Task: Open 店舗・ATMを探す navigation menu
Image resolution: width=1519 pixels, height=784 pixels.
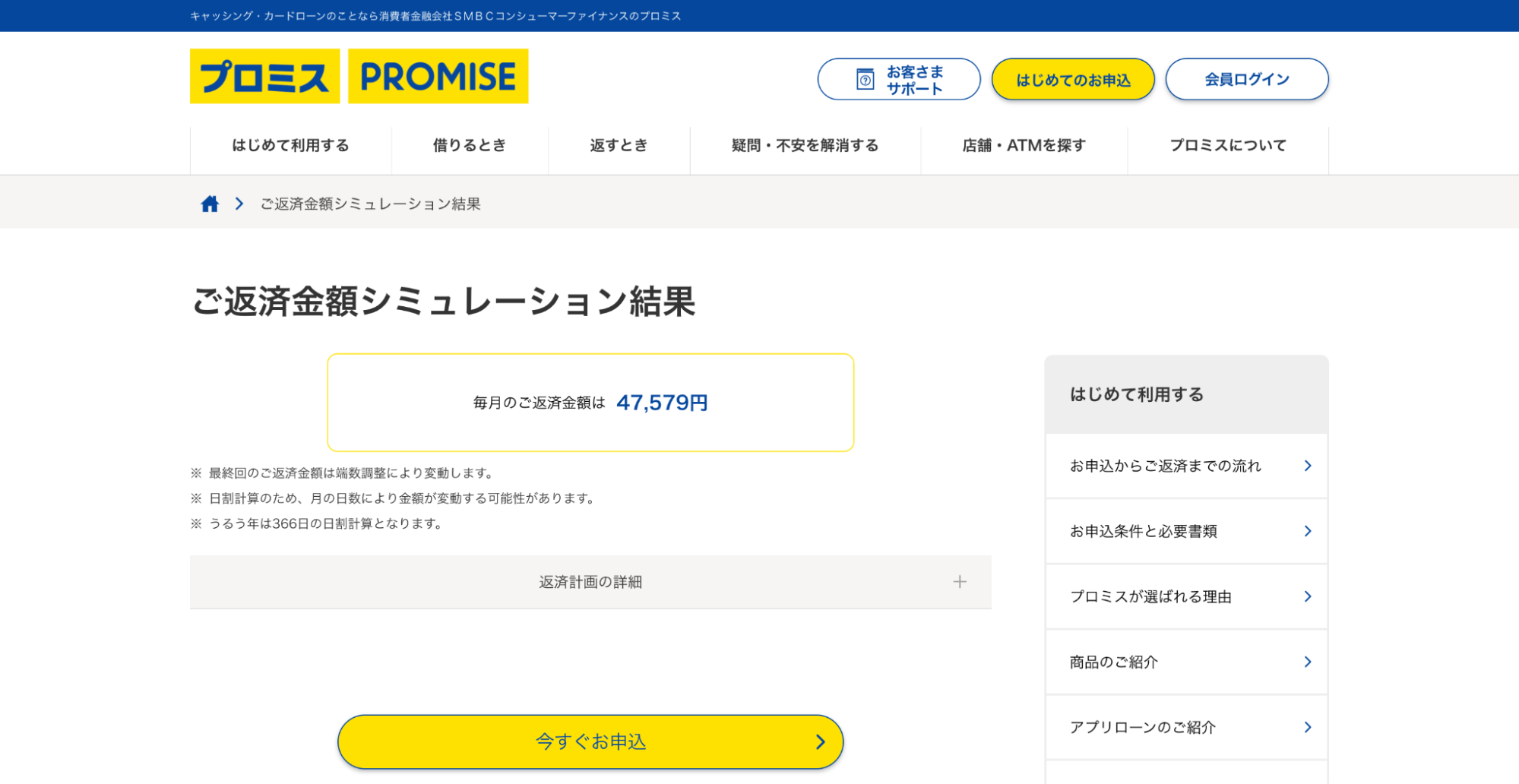Action: 1024,145
